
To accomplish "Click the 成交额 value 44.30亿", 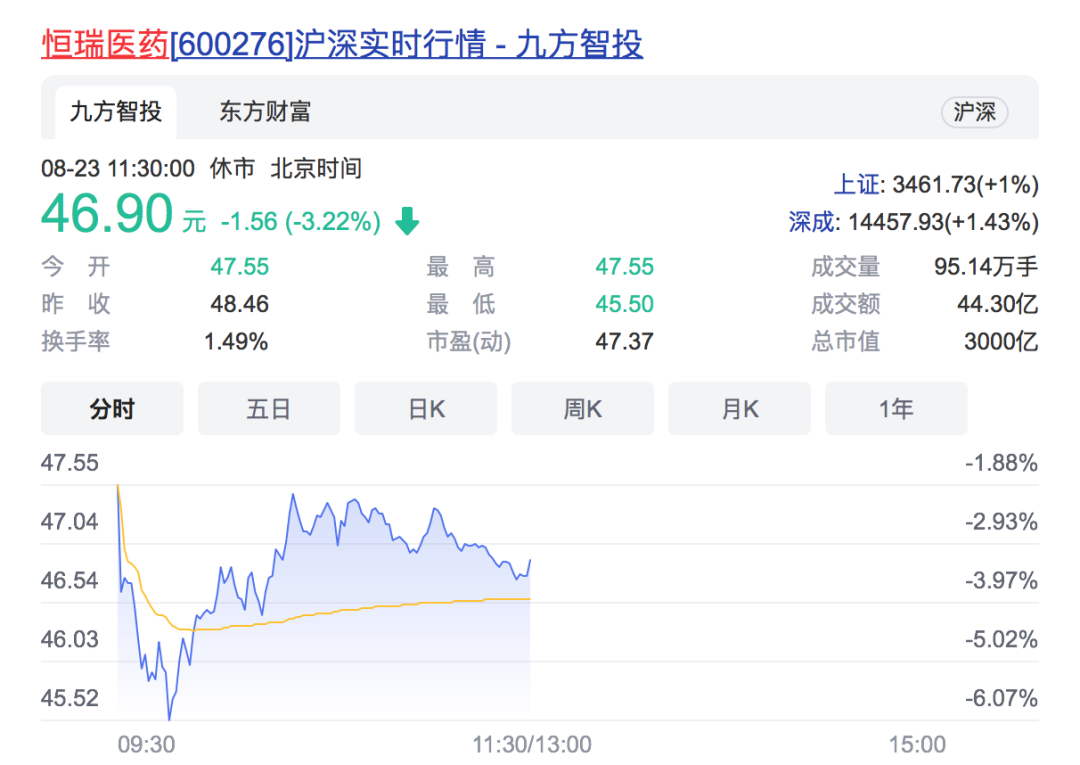I will tap(997, 304).
